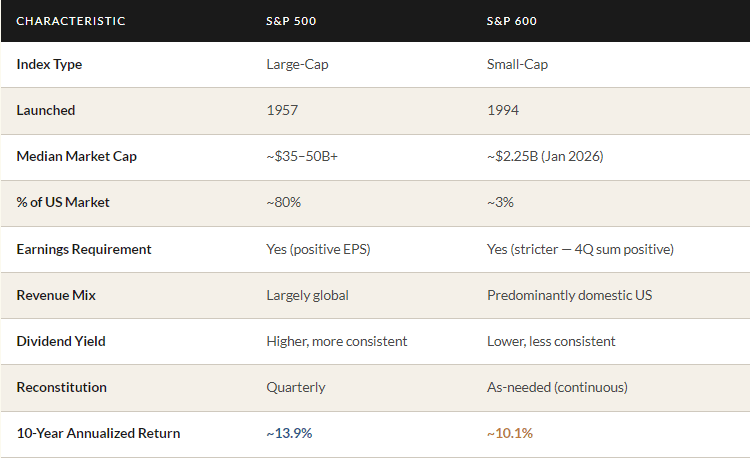The height and width of the screenshot is (458, 750).
Task: Select the % of US Market label
Action: (63, 202)
